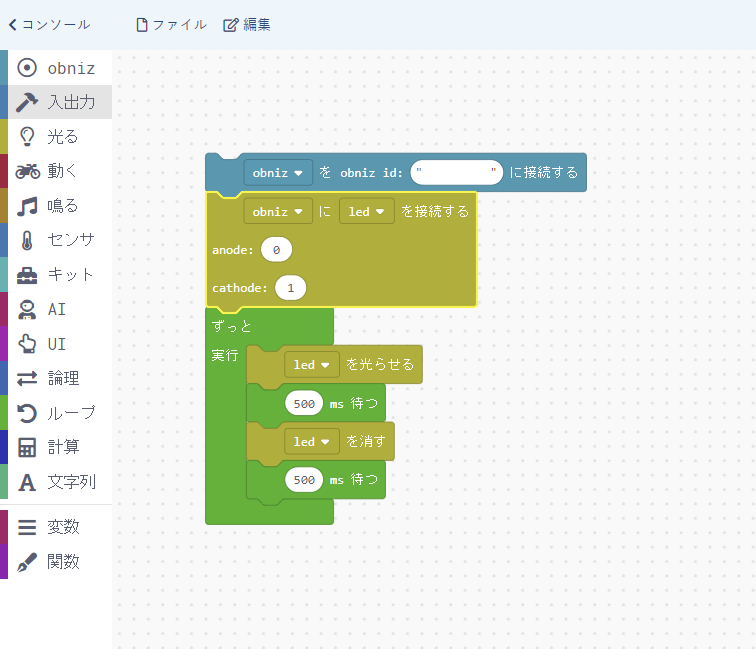The image size is (756, 649).
Task: Select the 関数 brush icon
Action: click(27, 562)
